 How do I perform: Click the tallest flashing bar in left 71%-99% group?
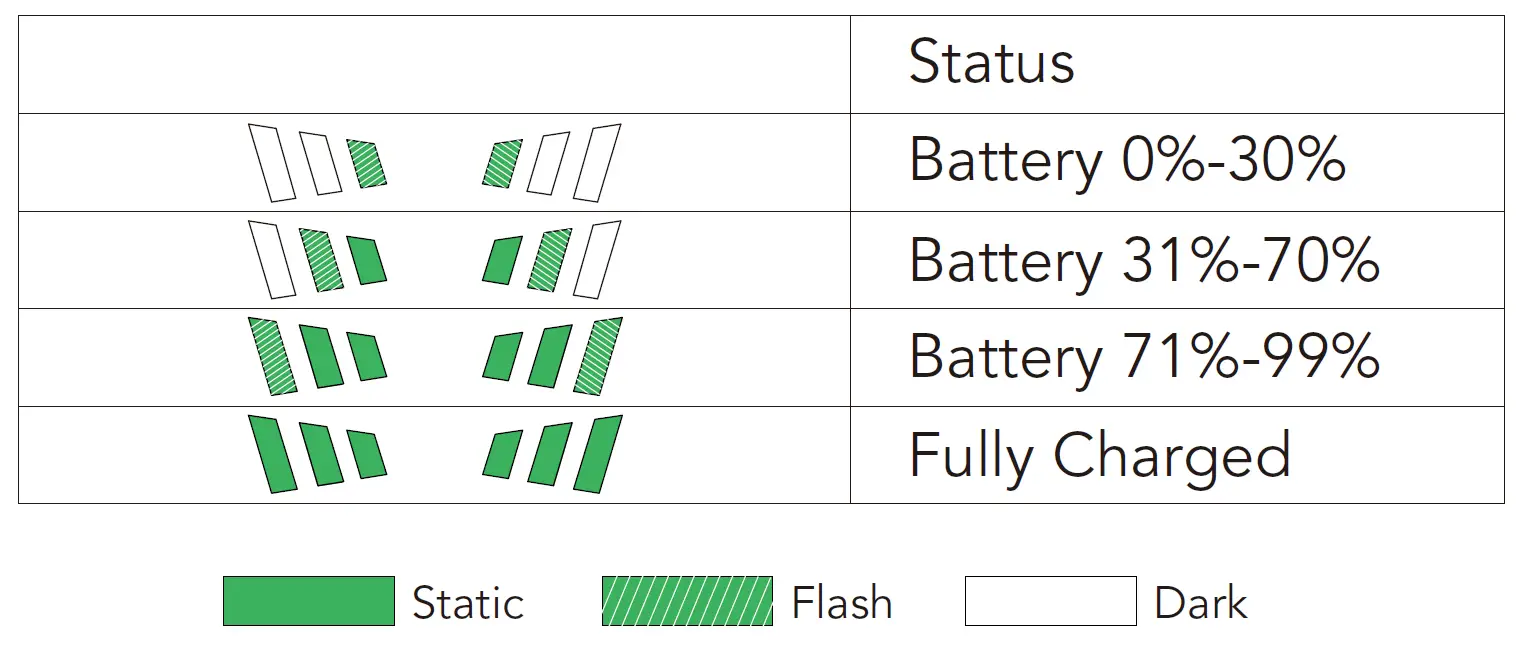[272, 356]
